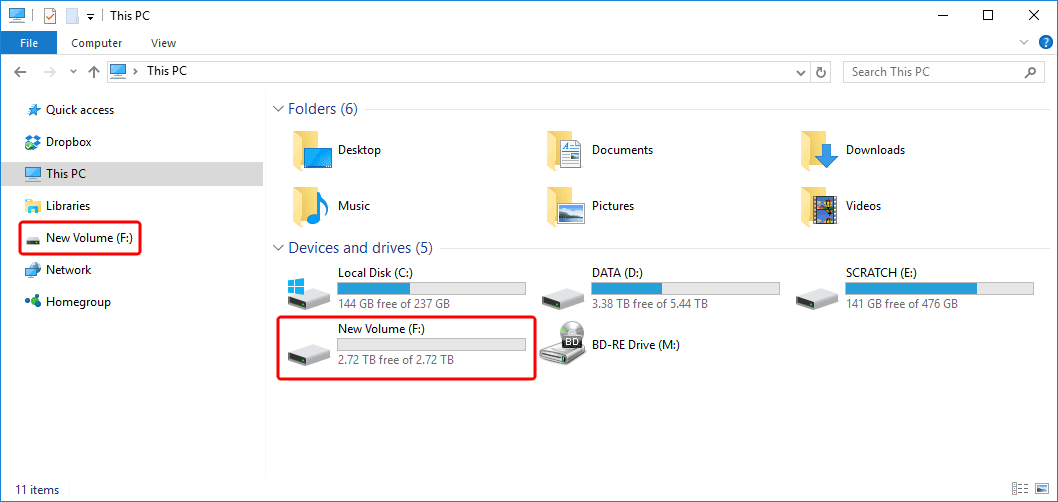Click the DATA (D:) storage usage bar
Screen dimensions: 1058x502
tap(685, 288)
